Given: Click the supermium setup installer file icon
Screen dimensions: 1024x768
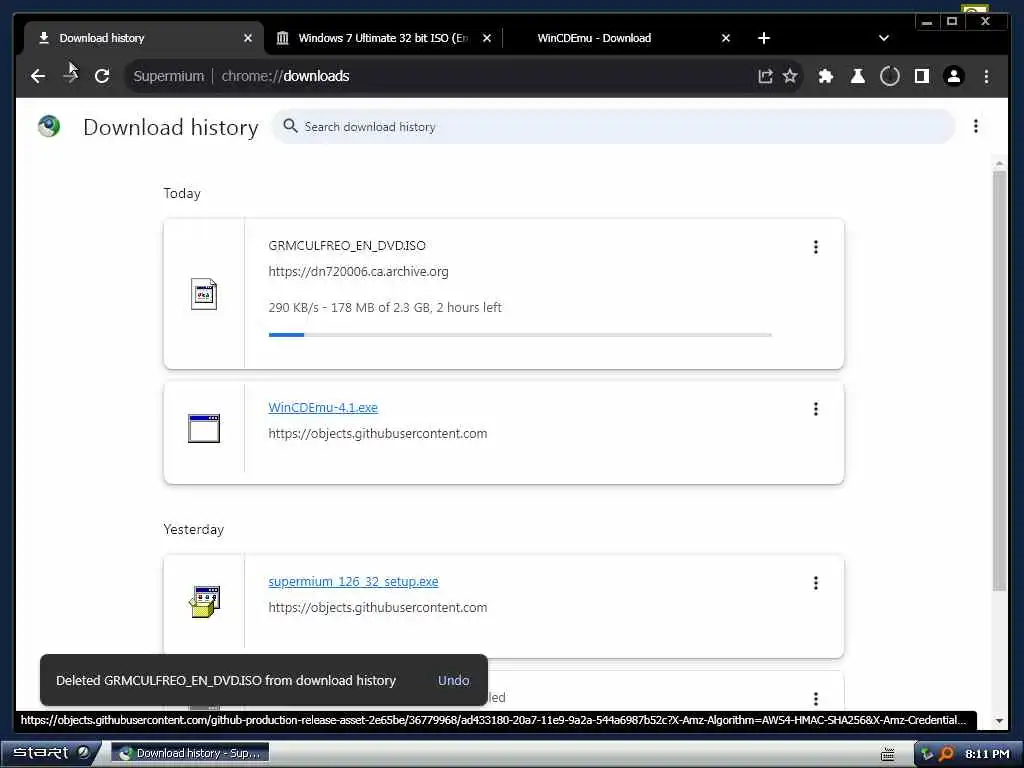Looking at the screenshot, I should click(204, 601).
